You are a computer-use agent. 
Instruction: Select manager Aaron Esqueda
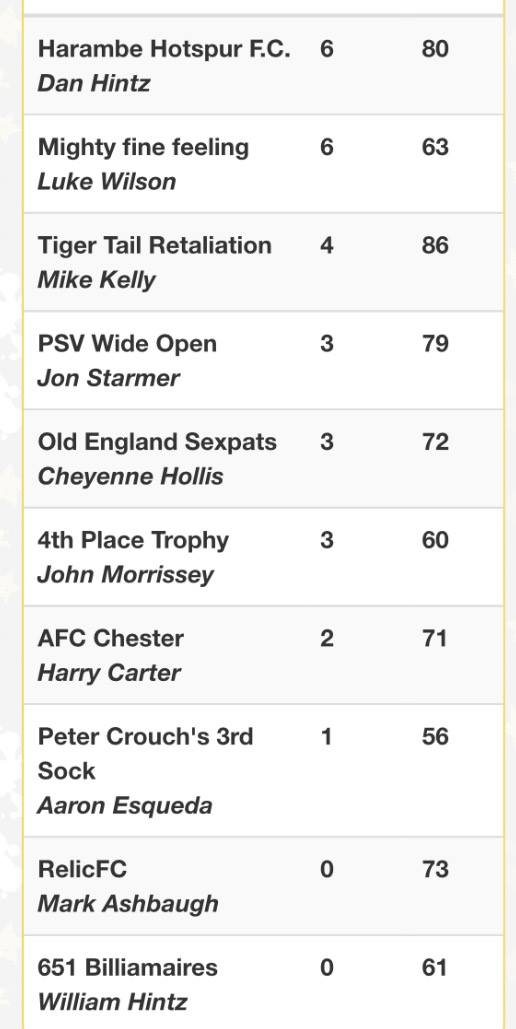click(x=125, y=806)
